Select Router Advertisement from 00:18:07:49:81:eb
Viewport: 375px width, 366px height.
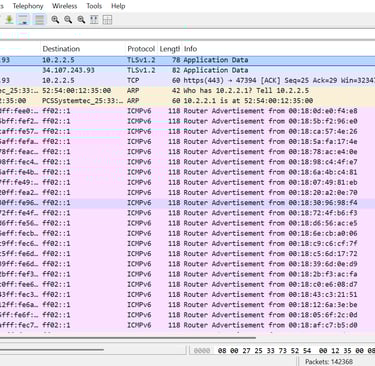coord(187,182)
